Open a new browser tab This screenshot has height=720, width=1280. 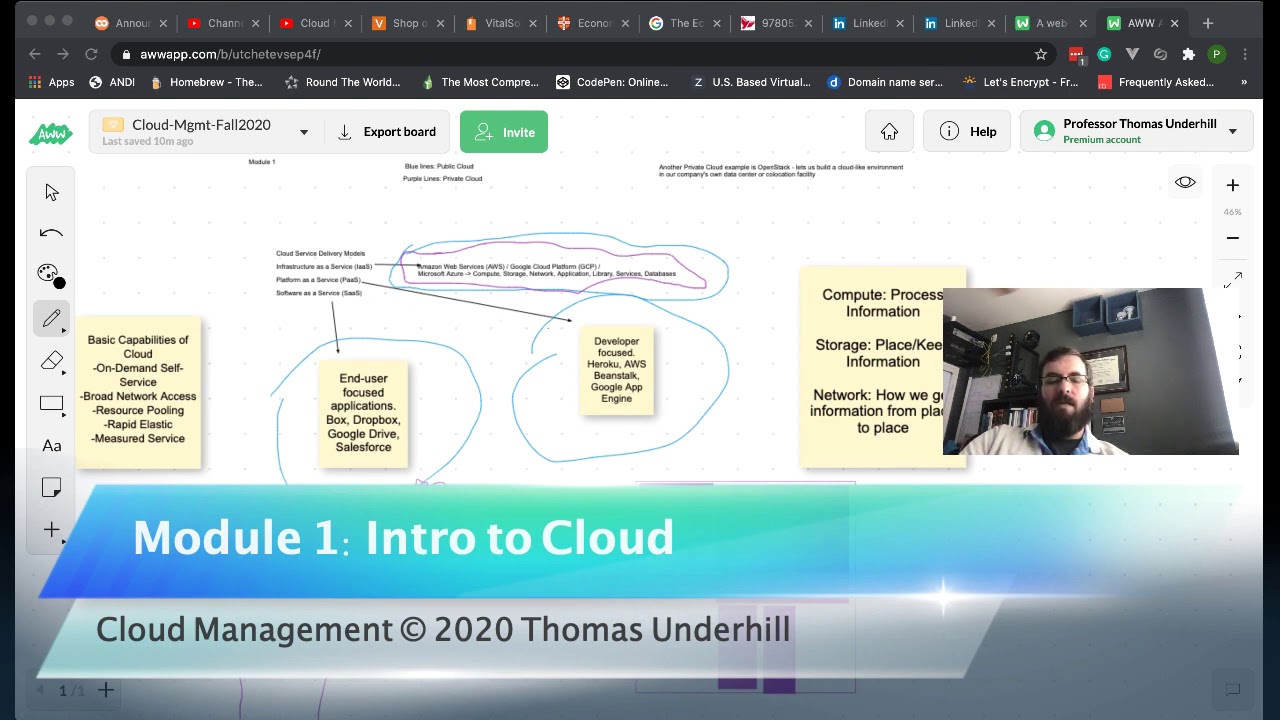(1208, 23)
